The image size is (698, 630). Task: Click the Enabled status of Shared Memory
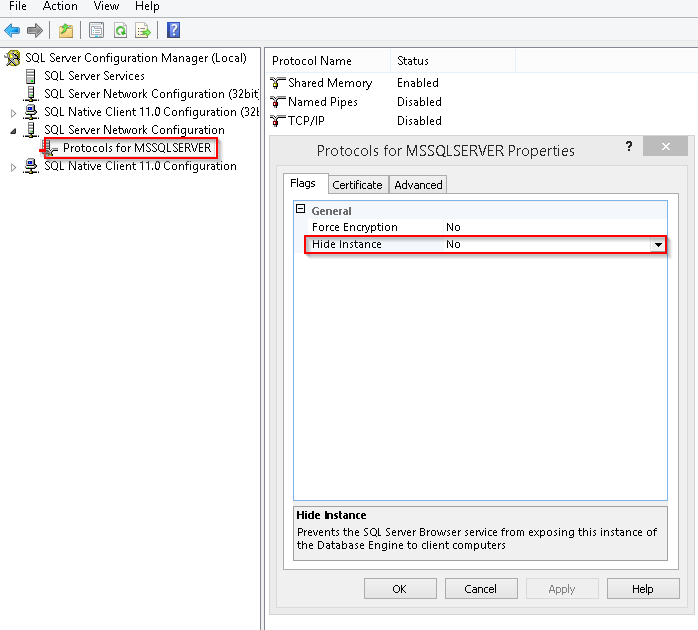(x=418, y=83)
